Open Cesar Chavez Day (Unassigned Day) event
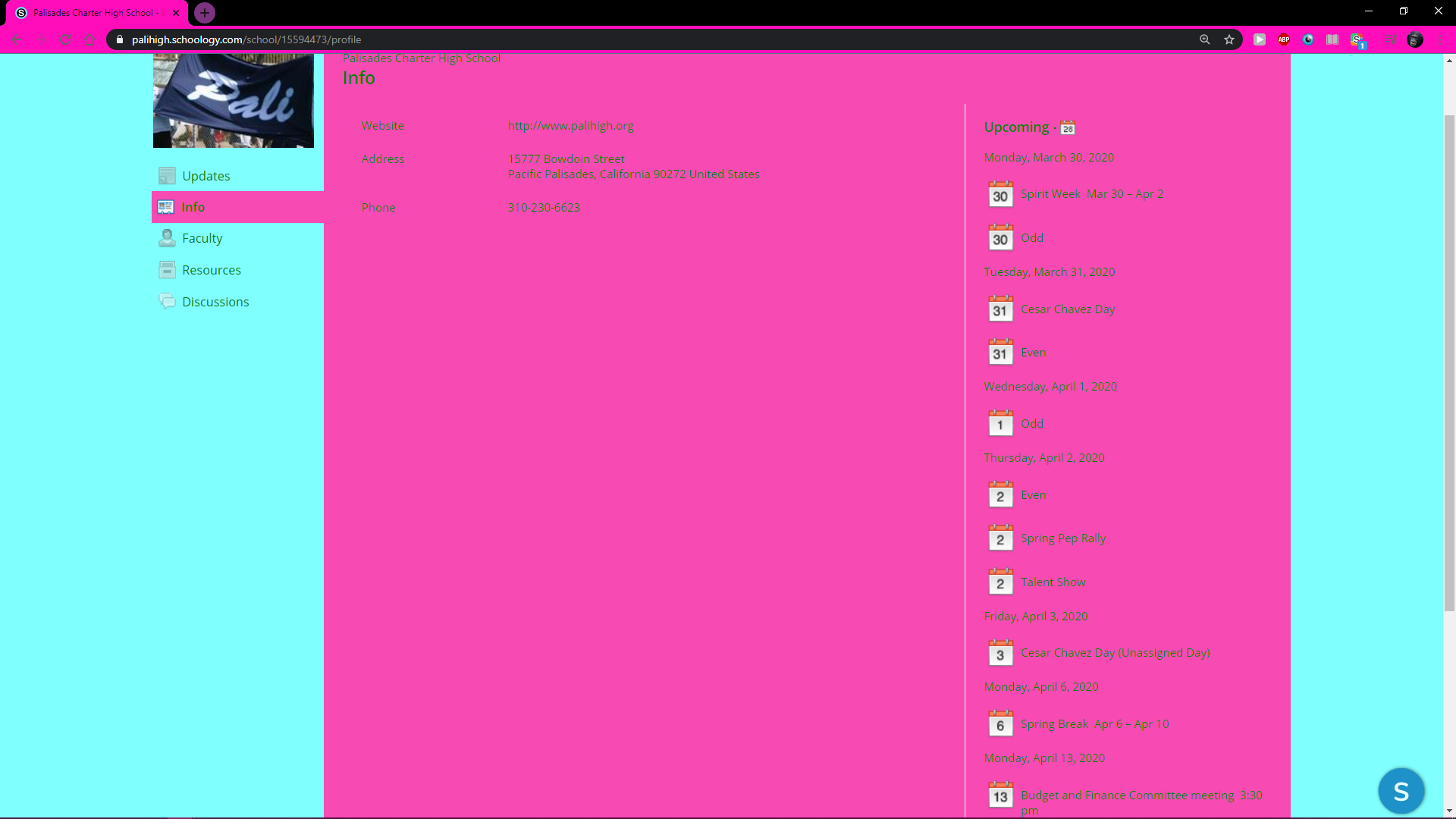 [x=1116, y=653]
